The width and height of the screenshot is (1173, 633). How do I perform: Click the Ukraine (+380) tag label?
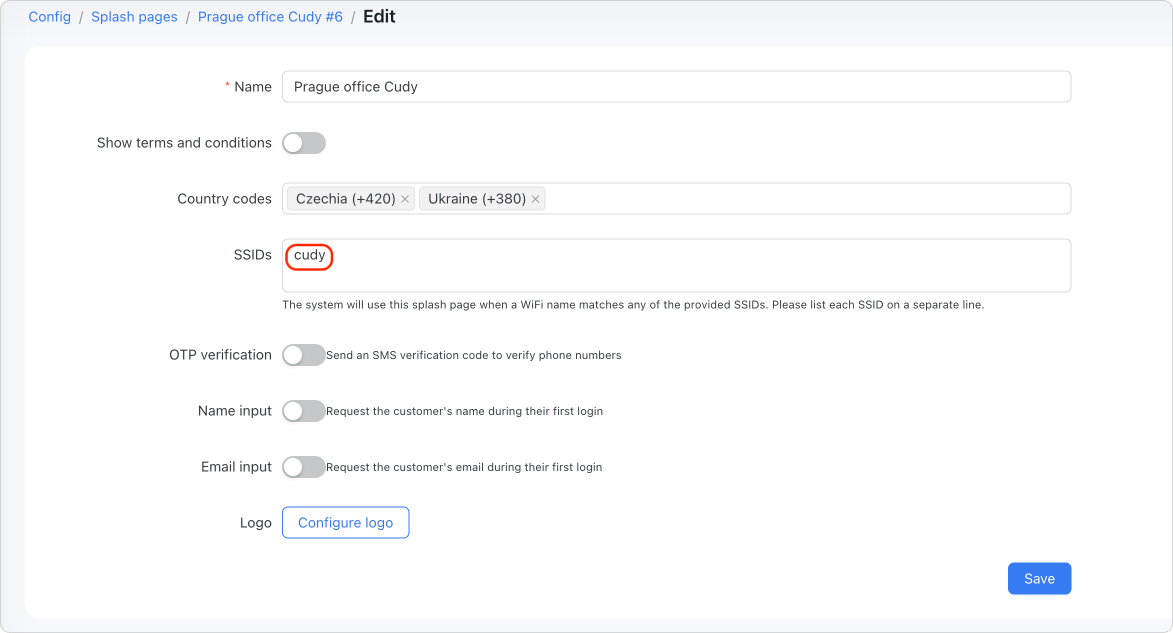click(x=477, y=198)
